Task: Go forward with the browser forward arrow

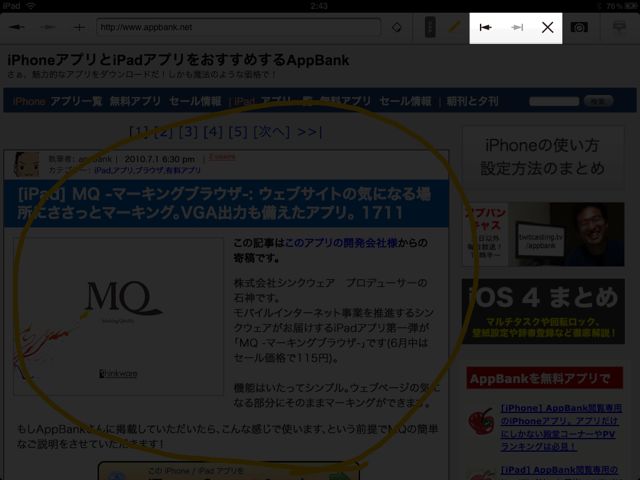Action: [48, 27]
